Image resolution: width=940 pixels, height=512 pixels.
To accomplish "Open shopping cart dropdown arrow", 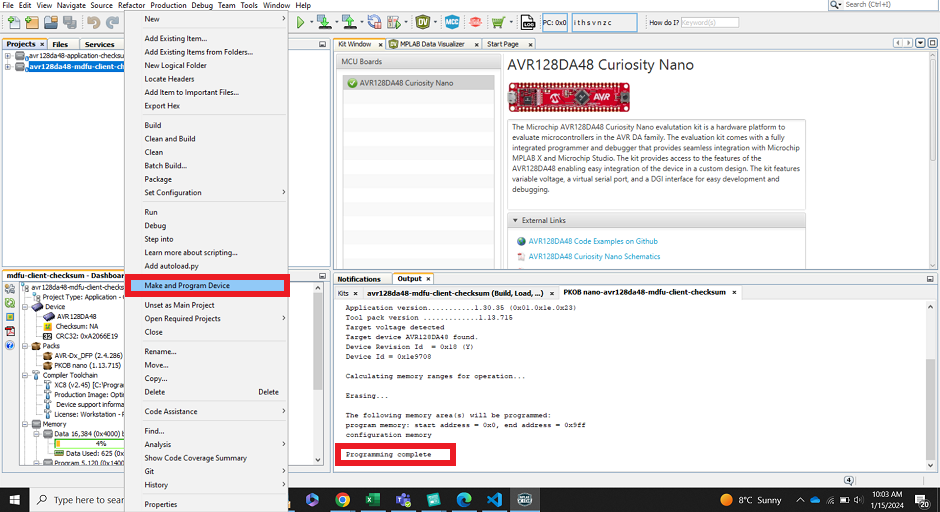I will 511,23.
